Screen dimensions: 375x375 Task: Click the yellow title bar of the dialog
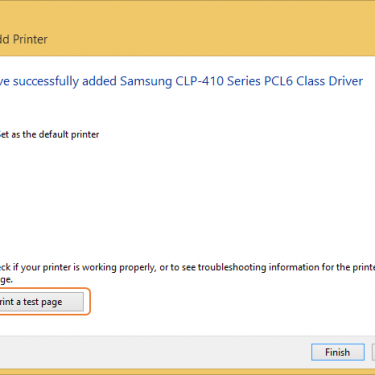(x=187, y=28)
